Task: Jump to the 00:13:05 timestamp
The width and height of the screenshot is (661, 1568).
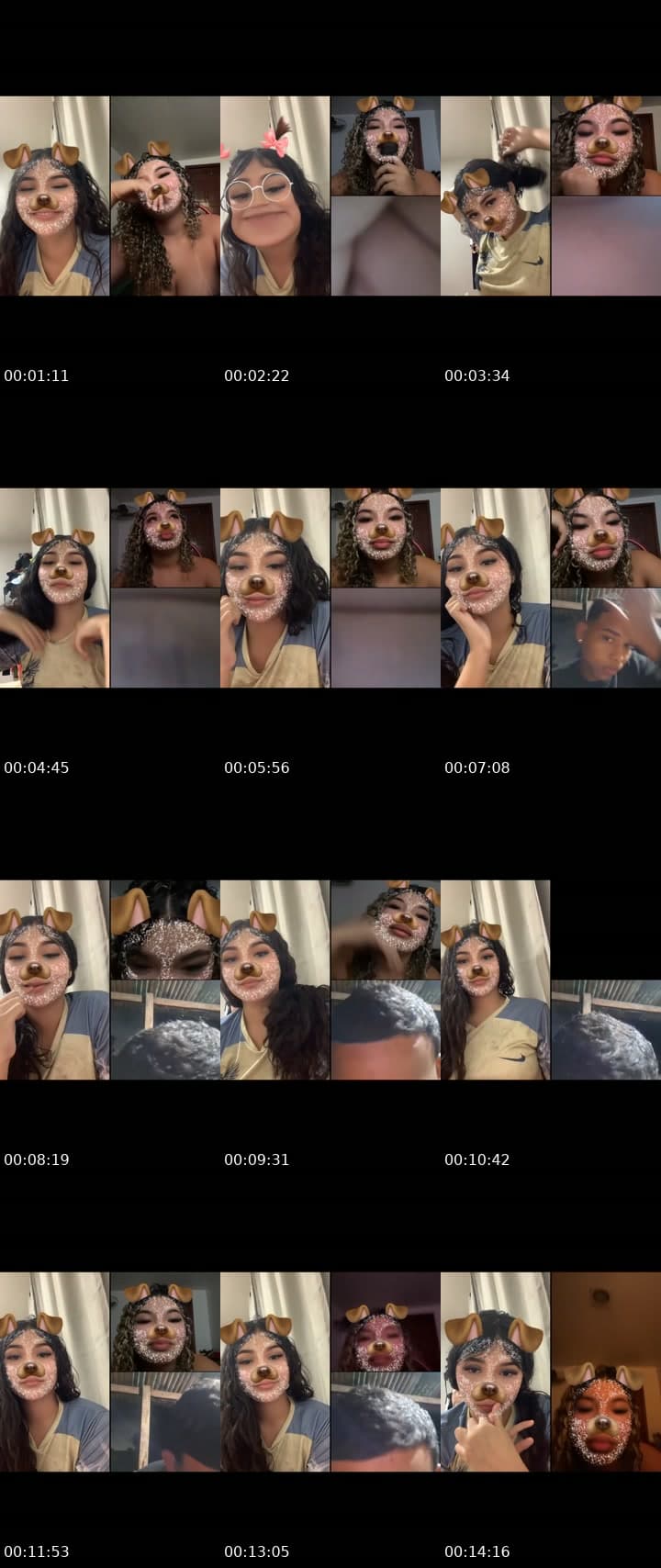Action: (x=257, y=1551)
